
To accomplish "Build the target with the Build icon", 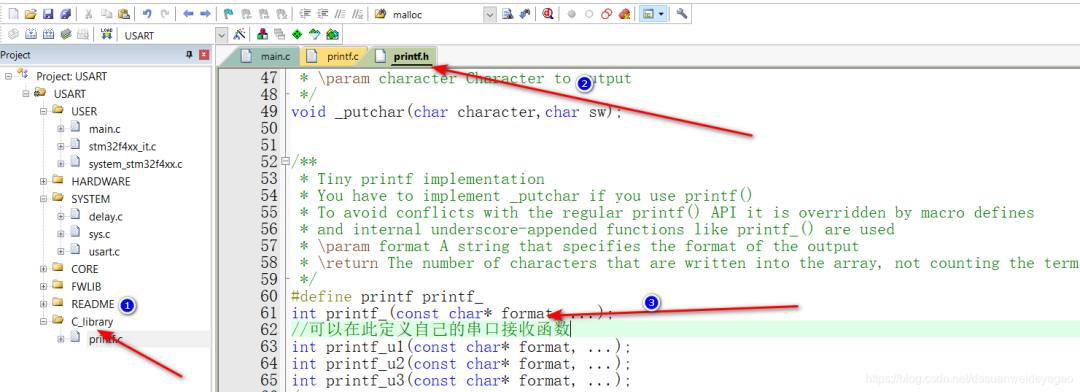I will tap(31, 34).
